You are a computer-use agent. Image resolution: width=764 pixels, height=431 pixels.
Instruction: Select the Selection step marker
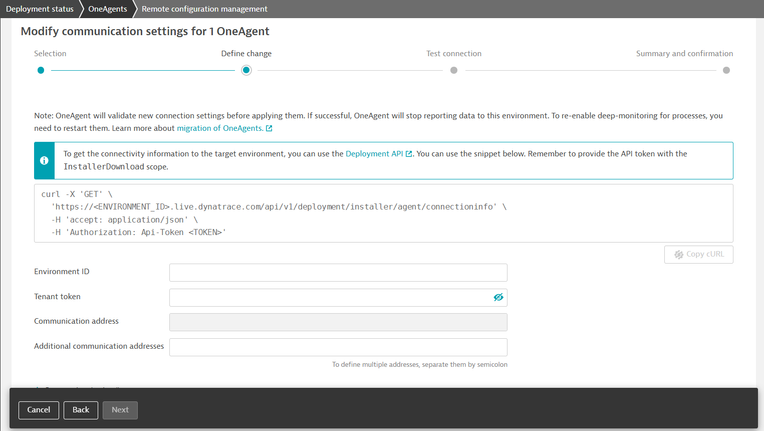coord(41,70)
